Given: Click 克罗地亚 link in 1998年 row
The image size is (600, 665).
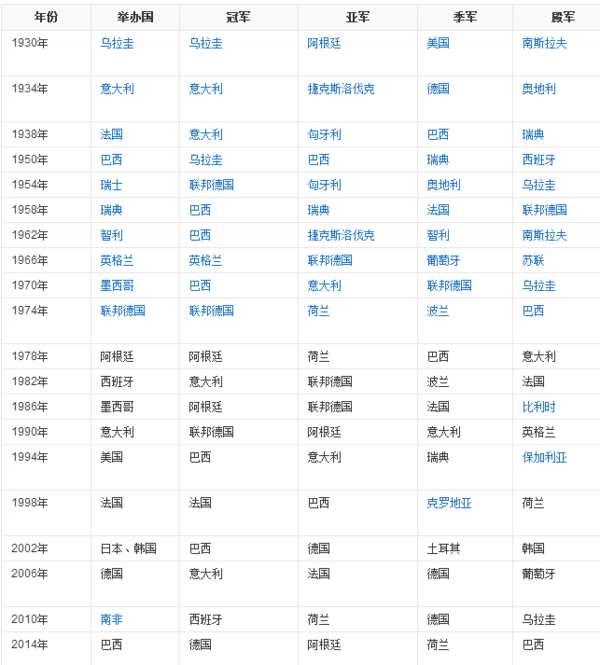Looking at the screenshot, I should (449, 503).
